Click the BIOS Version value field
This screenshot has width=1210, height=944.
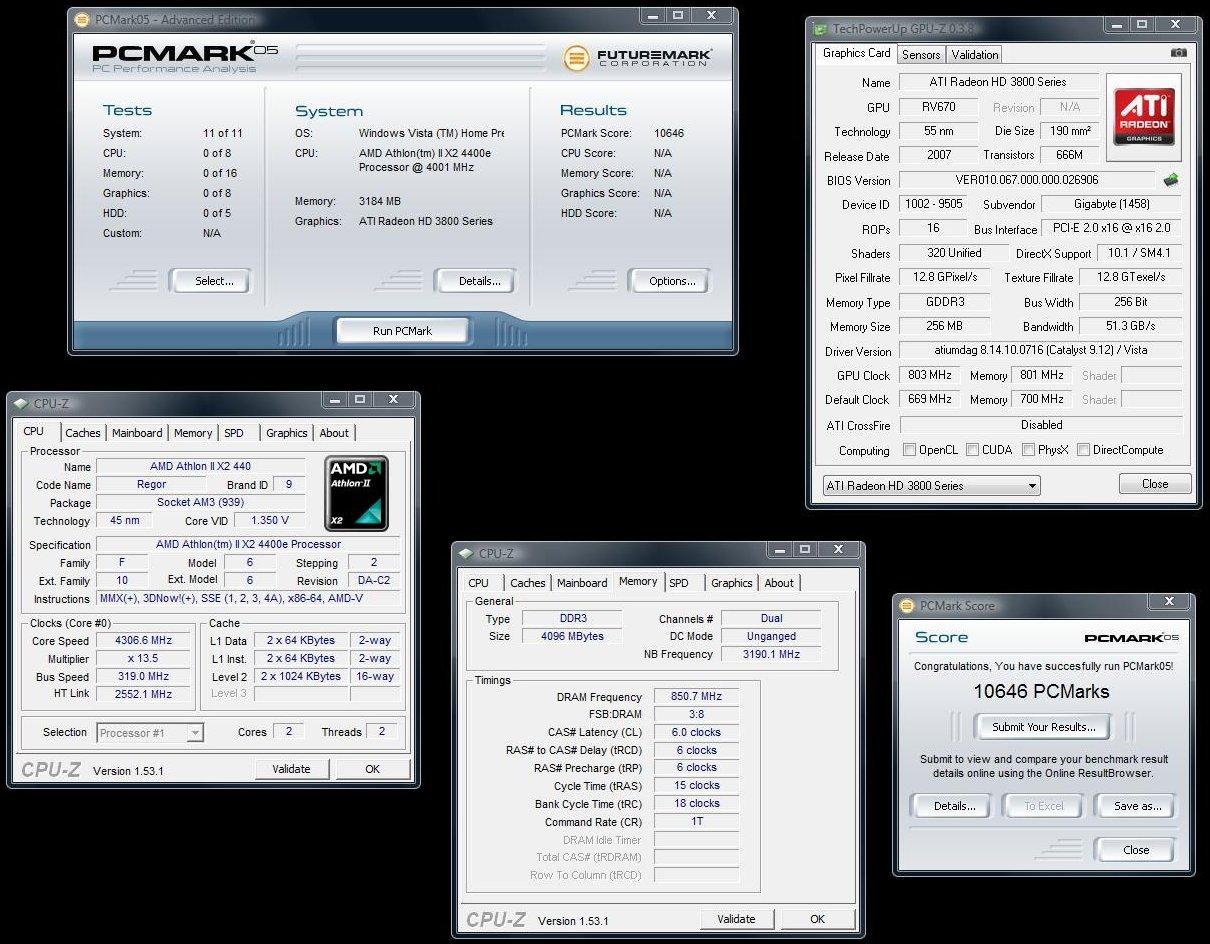pos(1026,180)
